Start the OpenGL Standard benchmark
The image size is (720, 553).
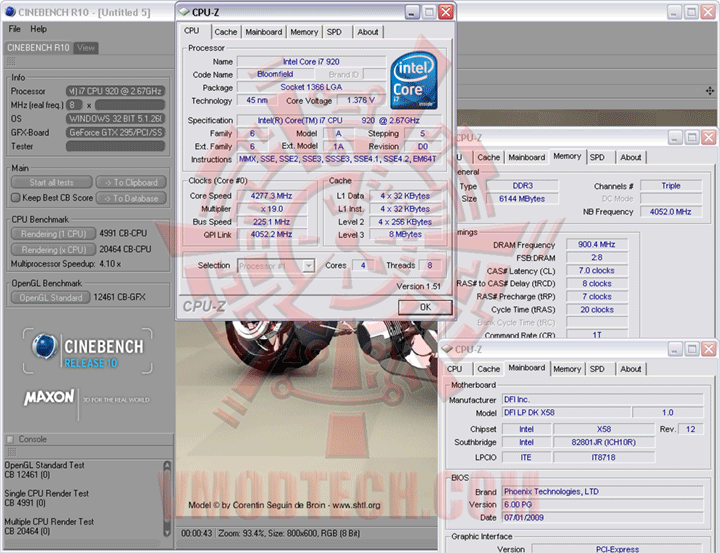pyautogui.click(x=51, y=298)
